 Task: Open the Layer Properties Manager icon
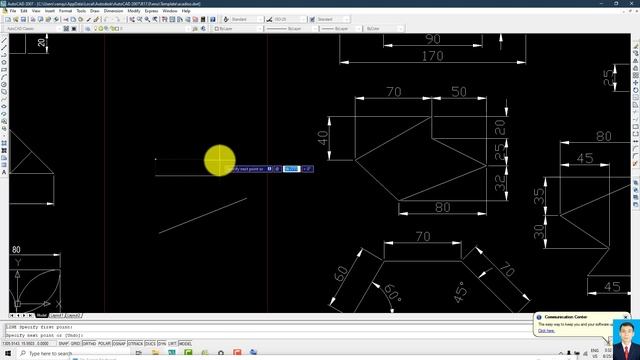pyautogui.click(x=87, y=29)
